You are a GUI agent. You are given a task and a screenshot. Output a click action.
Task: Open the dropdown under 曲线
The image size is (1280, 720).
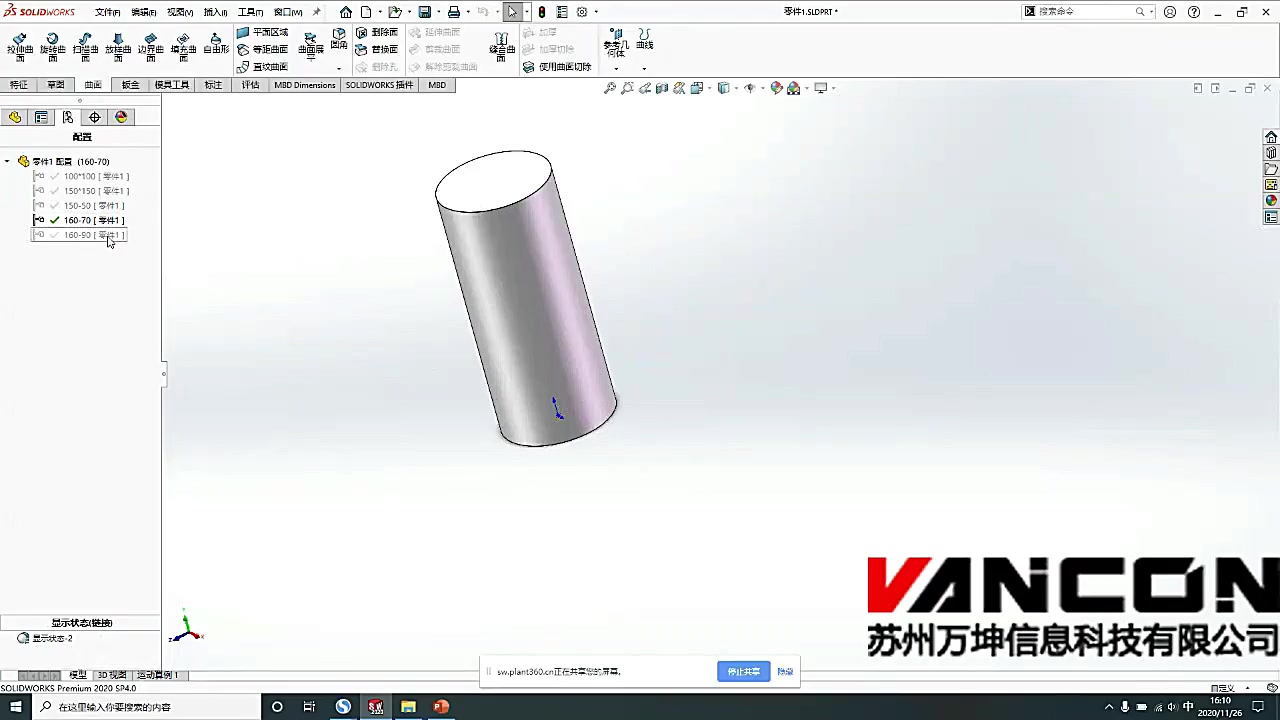(x=644, y=69)
